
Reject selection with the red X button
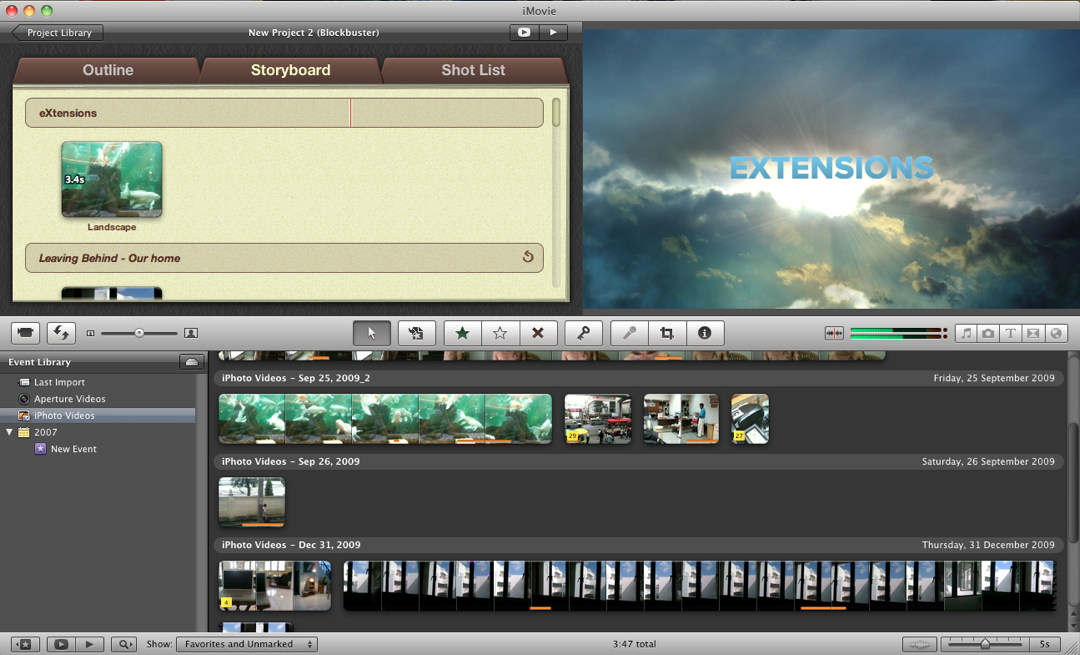tap(538, 333)
